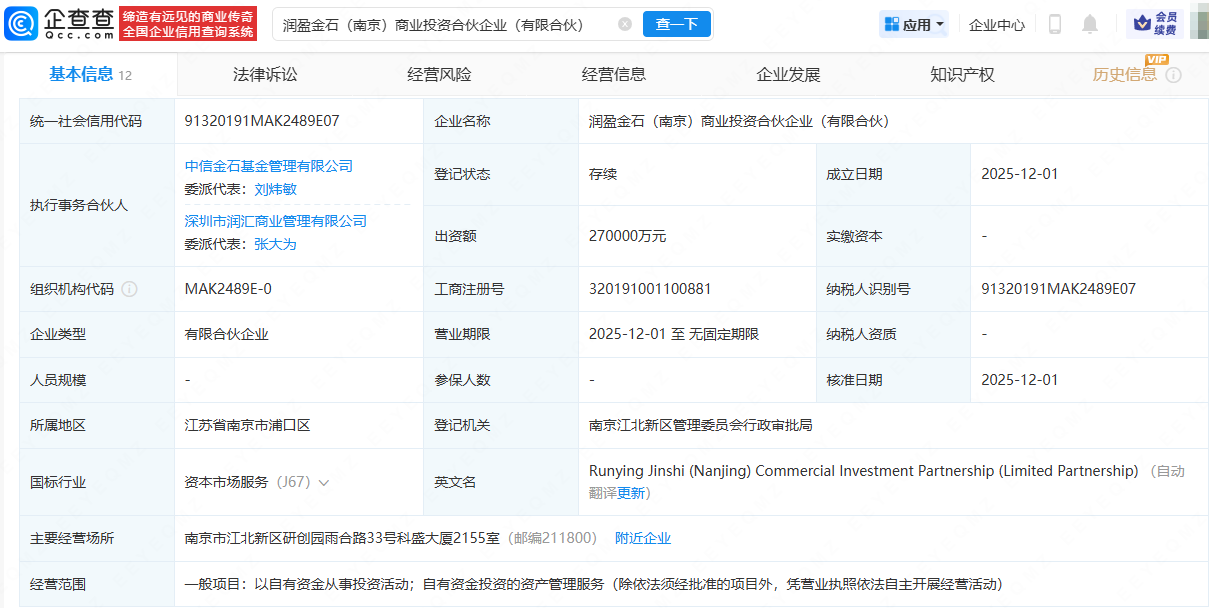
Task: Click into the company search input field
Action: [445, 24]
